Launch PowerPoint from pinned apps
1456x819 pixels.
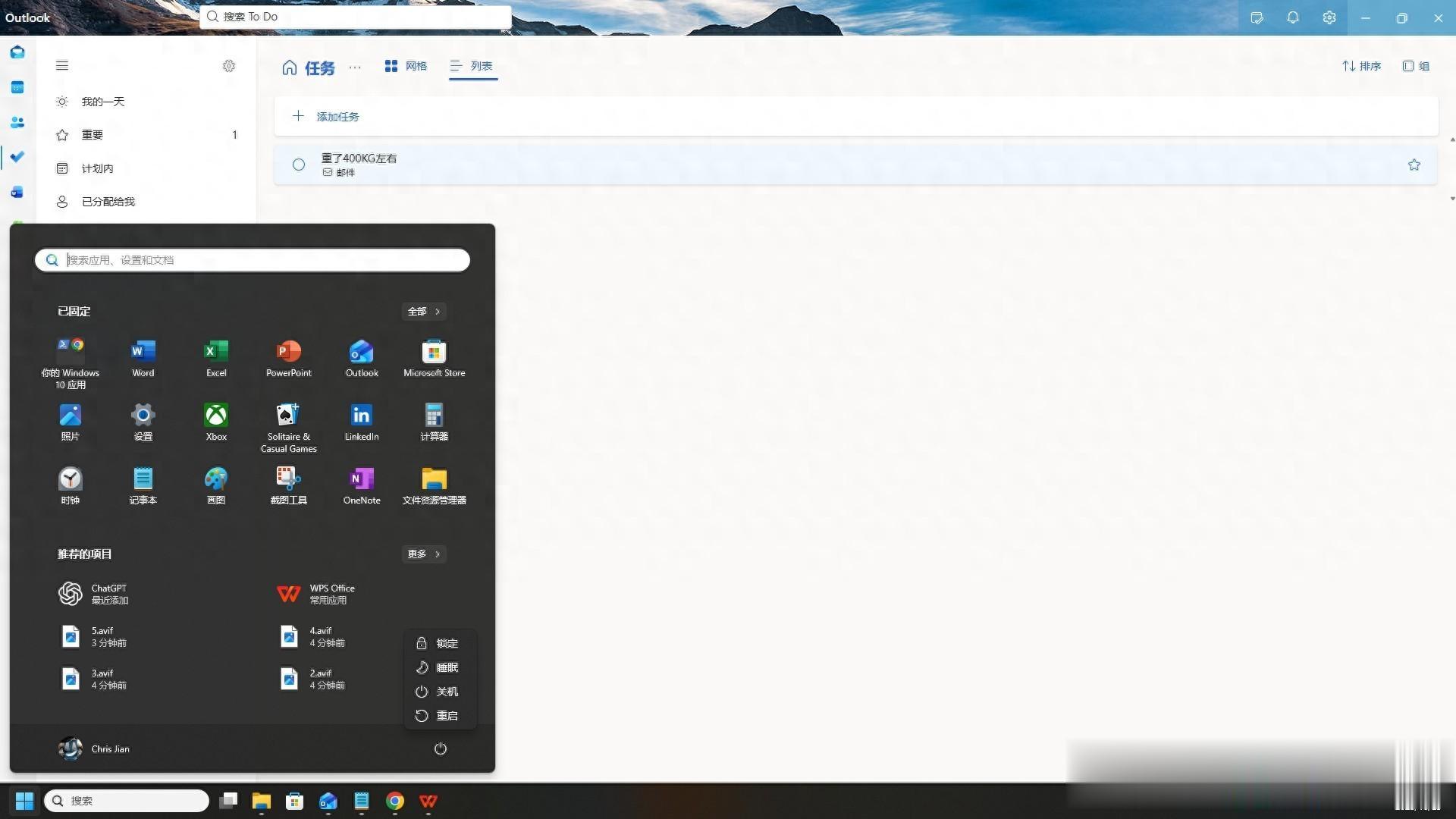(x=288, y=353)
